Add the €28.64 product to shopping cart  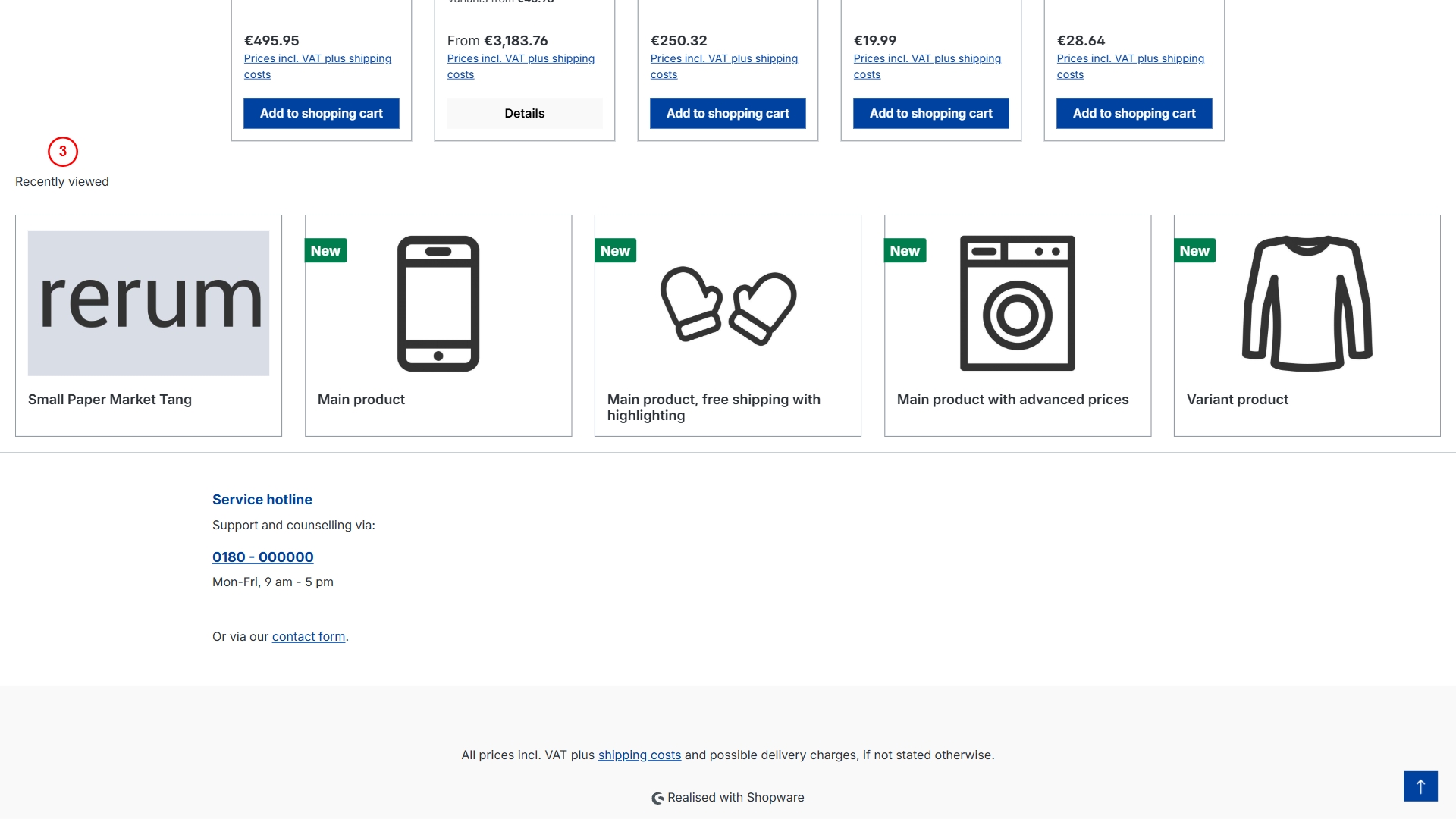(x=1134, y=114)
